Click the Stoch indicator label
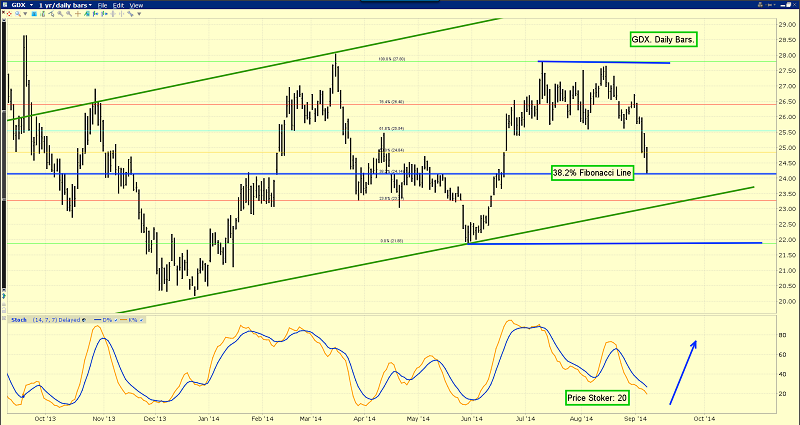This screenshot has width=800, height=425. [19, 320]
